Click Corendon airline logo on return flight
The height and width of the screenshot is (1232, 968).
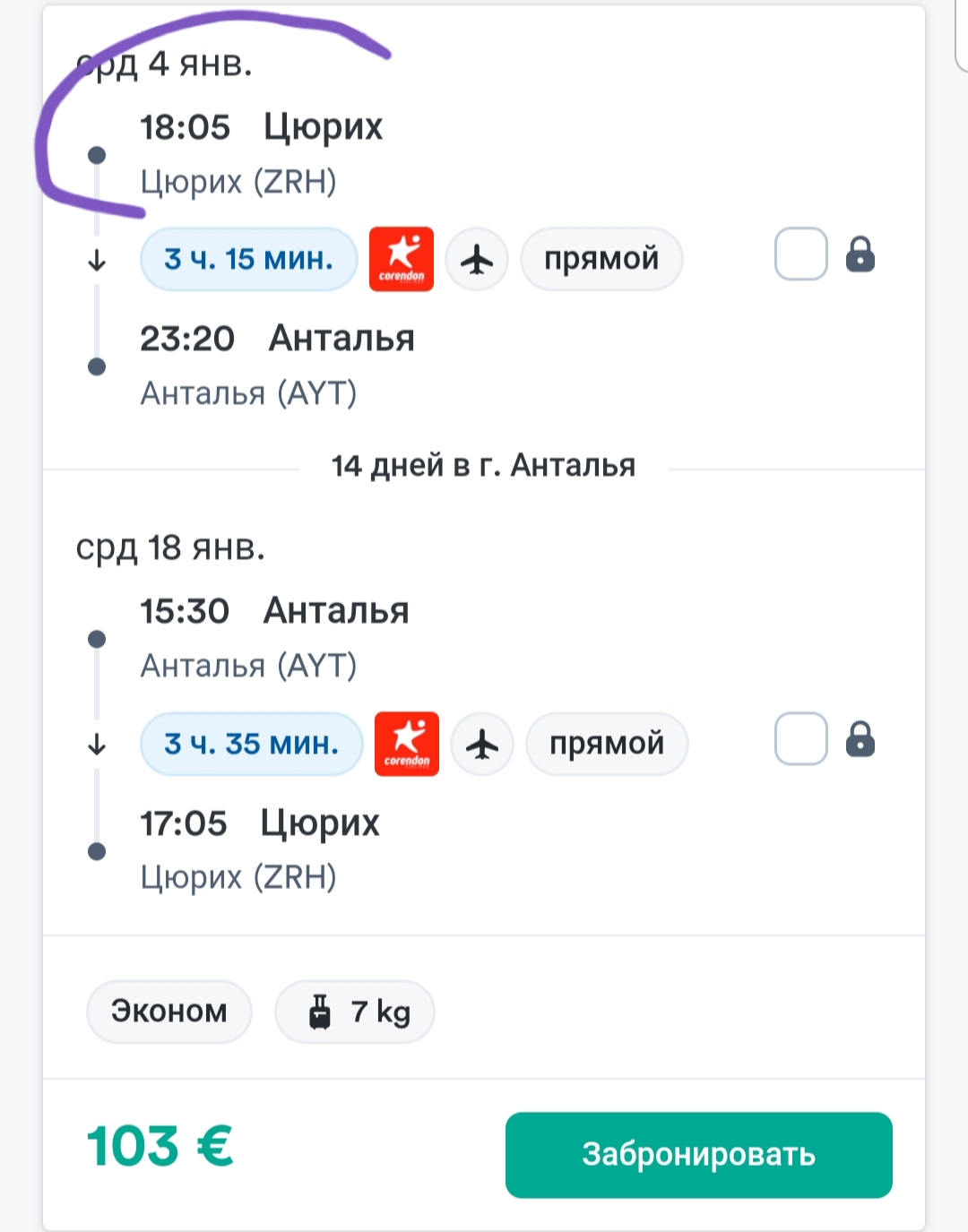[x=407, y=744]
